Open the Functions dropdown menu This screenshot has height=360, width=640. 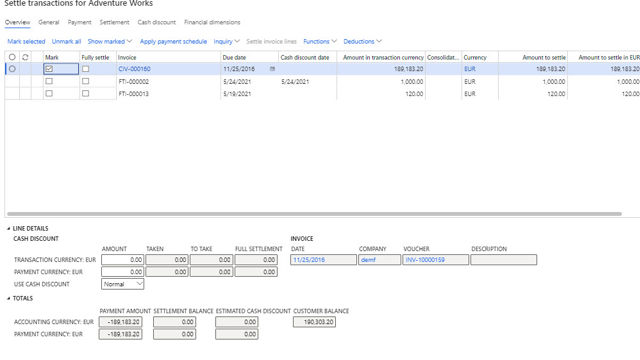tap(320, 41)
